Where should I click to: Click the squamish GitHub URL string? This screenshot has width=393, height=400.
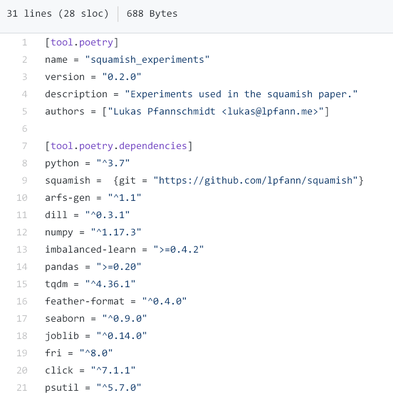click(x=255, y=181)
